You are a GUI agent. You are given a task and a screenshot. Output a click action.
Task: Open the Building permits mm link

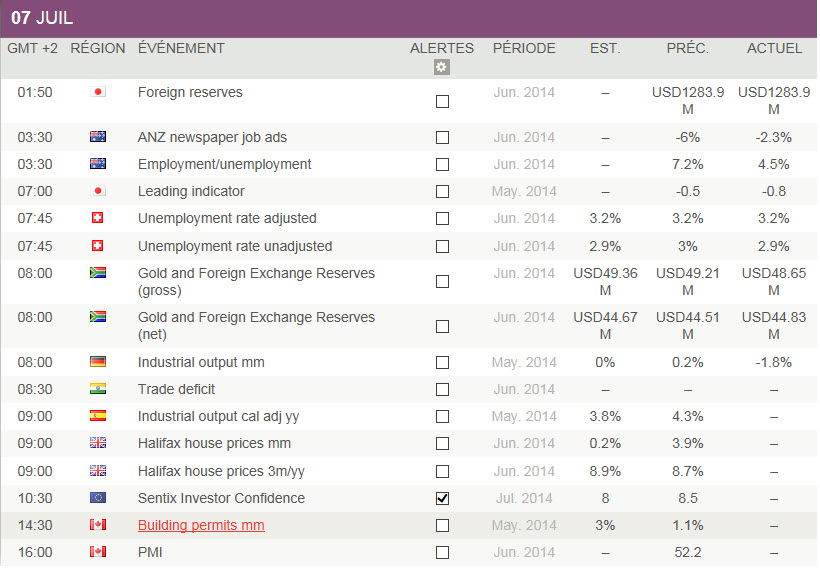201,525
